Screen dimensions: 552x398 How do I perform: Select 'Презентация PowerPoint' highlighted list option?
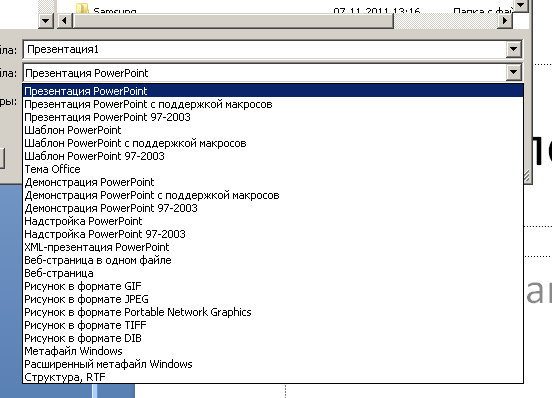[273, 91]
